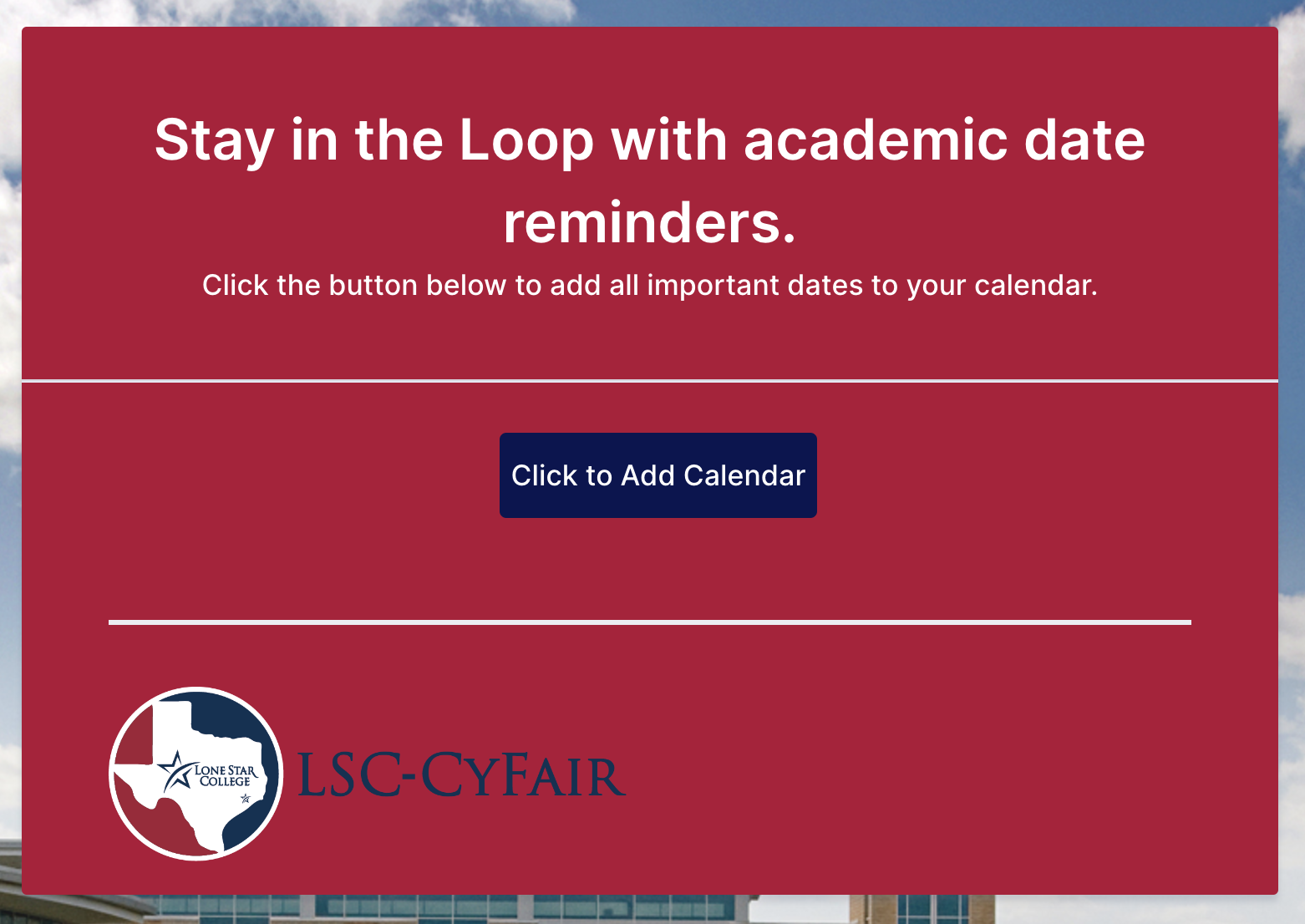Screen dimensions: 1305x924
Task: Click the 'Click to Add Calendar' button
Action: (x=658, y=475)
